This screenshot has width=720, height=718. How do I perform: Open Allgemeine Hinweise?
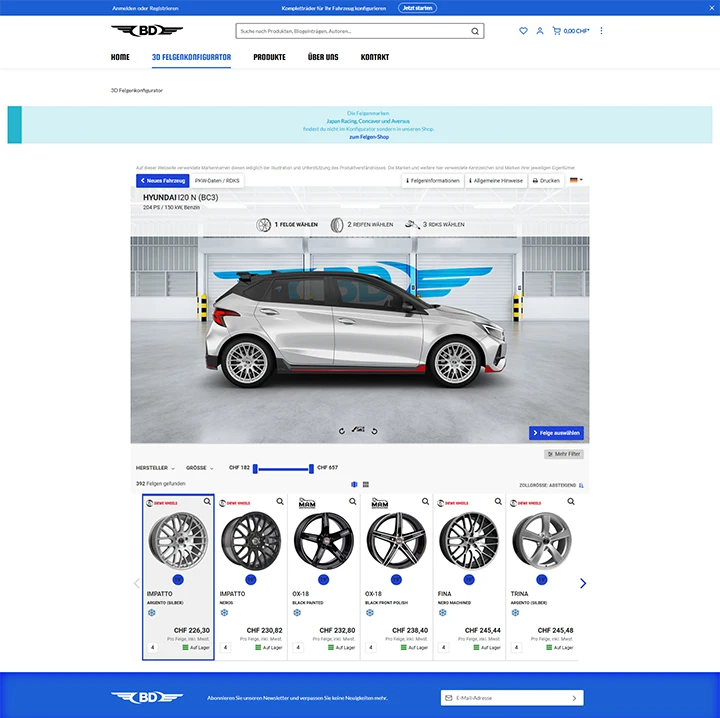pos(496,181)
